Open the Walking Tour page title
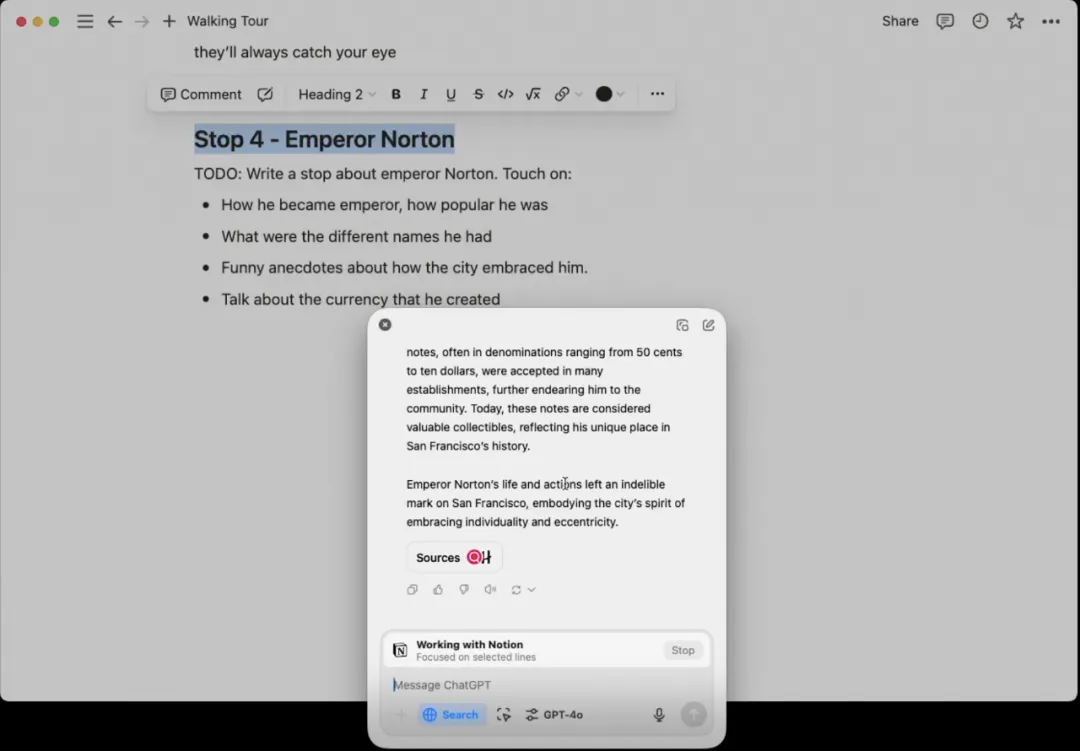This screenshot has height=751, width=1080. pyautogui.click(x=227, y=21)
